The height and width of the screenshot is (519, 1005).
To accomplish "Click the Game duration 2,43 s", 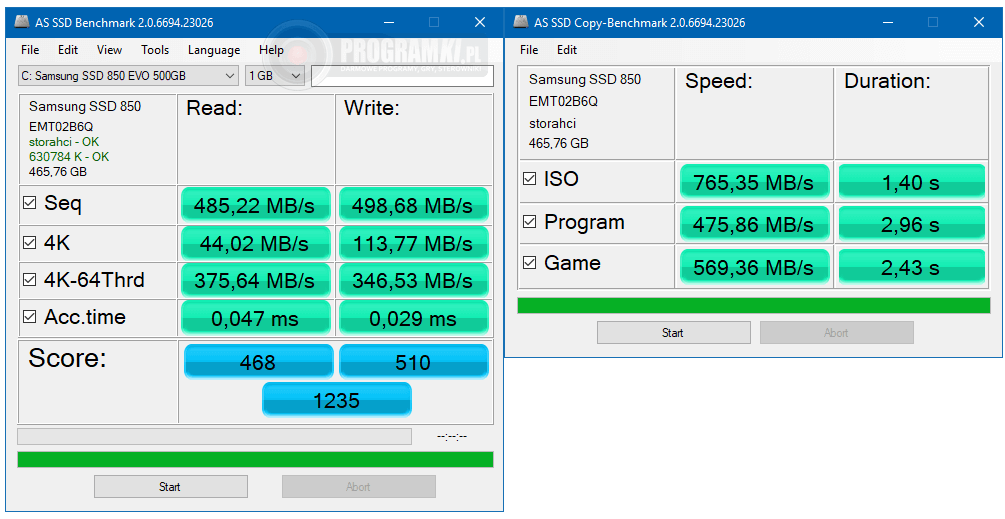I will [911, 267].
